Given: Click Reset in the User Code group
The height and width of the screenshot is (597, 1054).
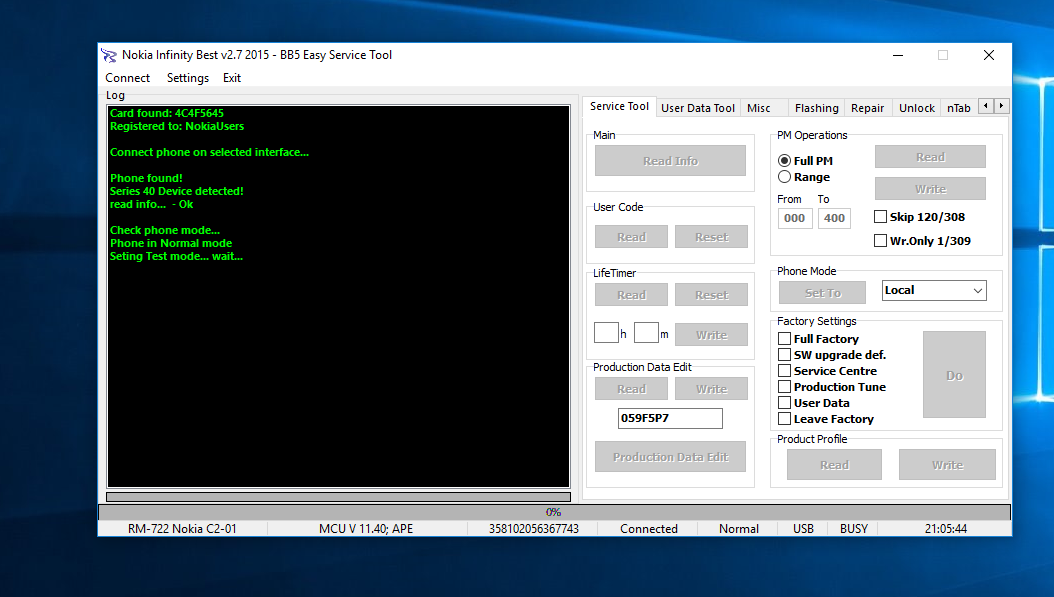Looking at the screenshot, I should click(711, 237).
